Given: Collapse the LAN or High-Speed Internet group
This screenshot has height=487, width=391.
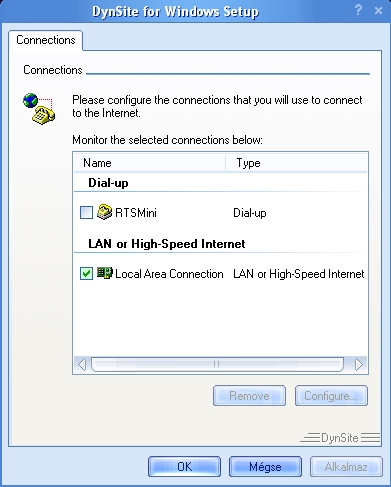Looking at the screenshot, I should 167,244.
